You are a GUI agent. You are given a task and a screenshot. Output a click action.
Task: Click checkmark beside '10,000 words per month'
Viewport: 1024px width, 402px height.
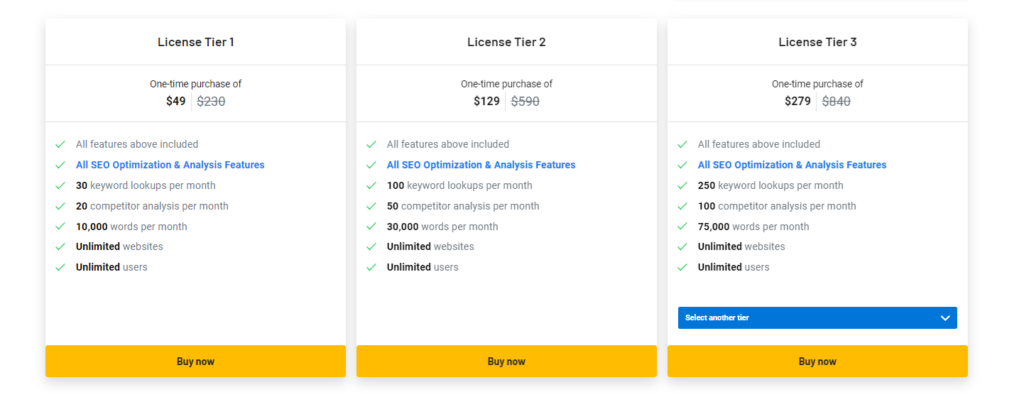(60, 226)
